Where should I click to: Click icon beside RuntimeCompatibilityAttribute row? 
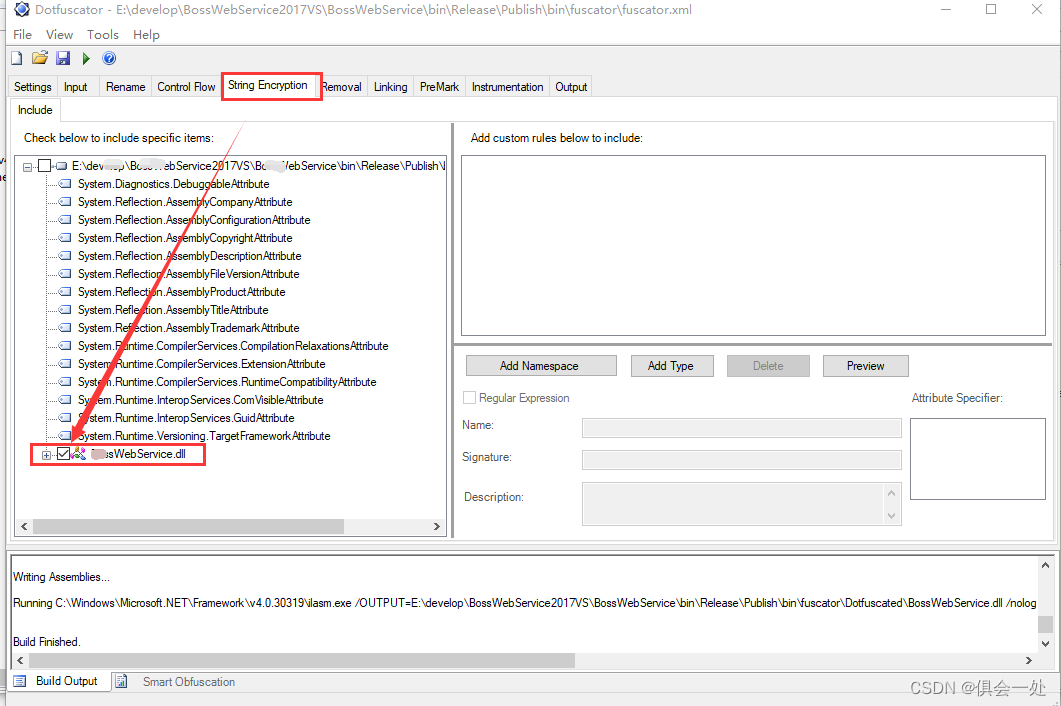[65, 382]
